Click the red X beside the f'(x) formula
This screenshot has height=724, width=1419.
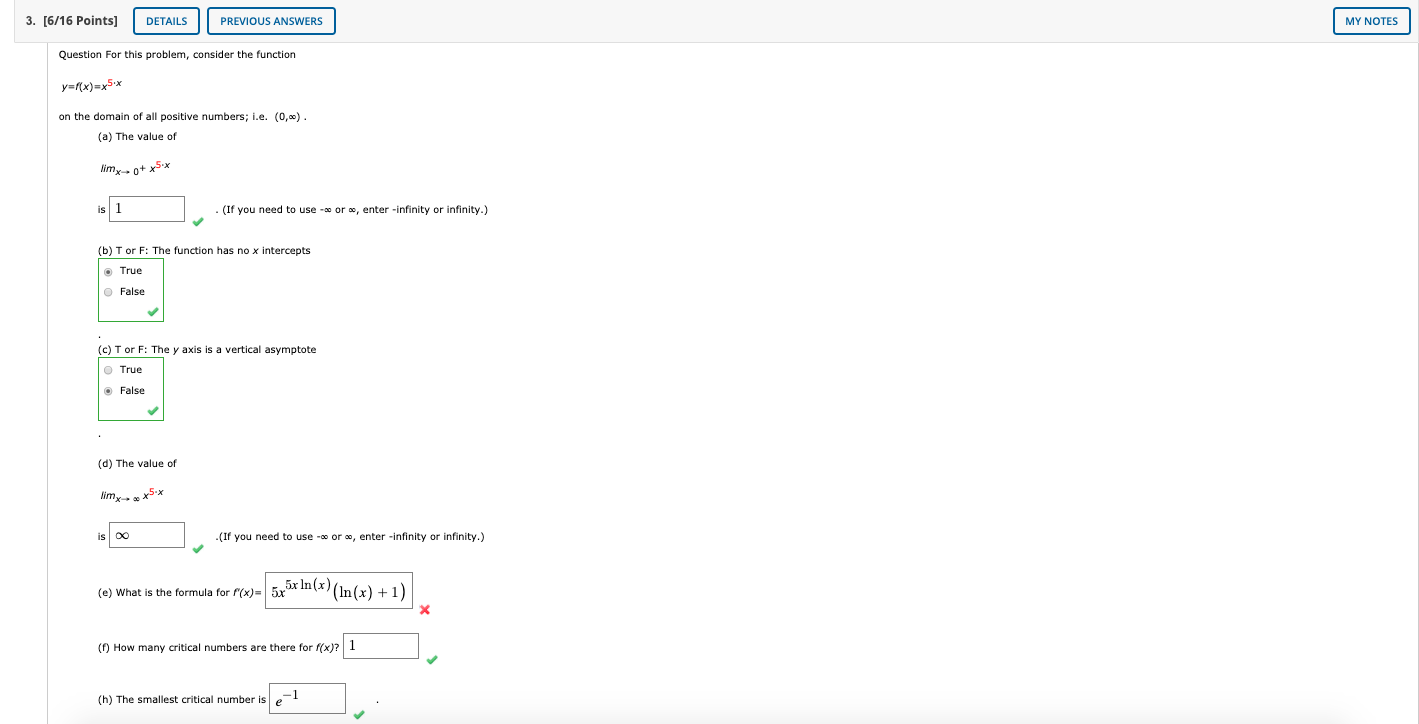pos(424,610)
